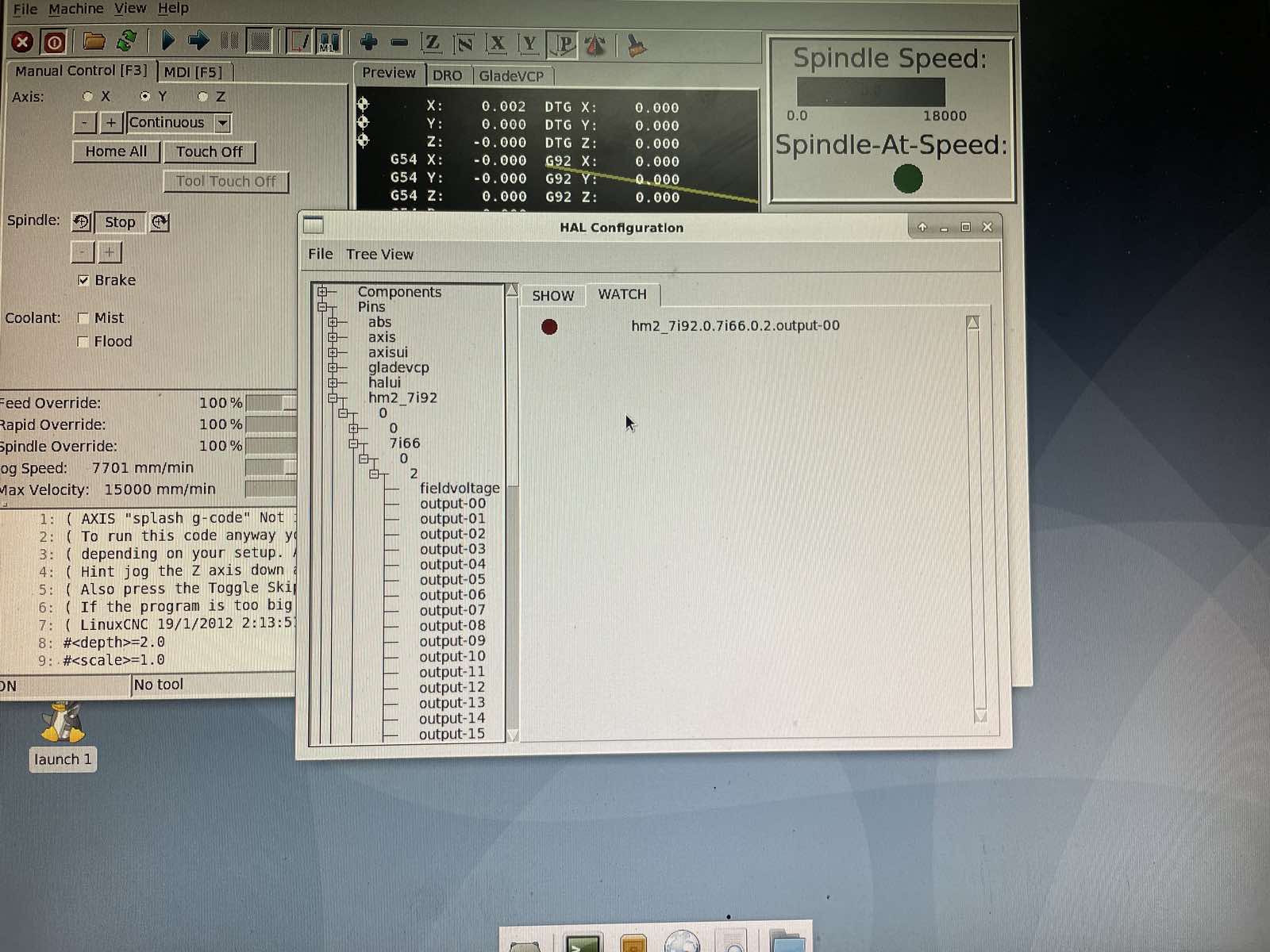Run the program with the play icon
Image resolution: width=1270 pixels, height=952 pixels.
pos(167,40)
